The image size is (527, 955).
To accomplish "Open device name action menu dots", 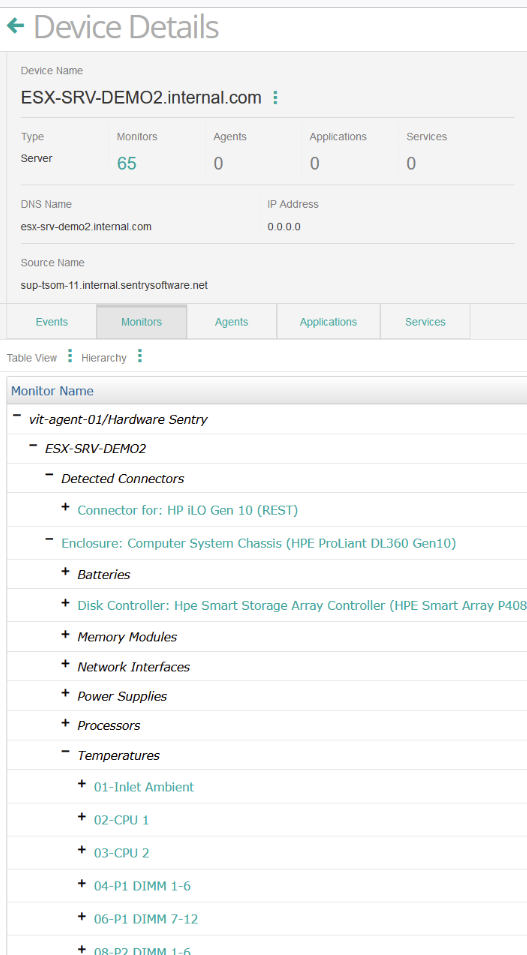I will coord(275,97).
